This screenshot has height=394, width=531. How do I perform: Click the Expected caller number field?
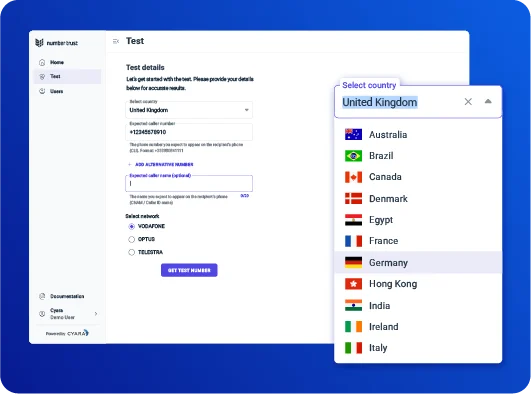pos(189,132)
